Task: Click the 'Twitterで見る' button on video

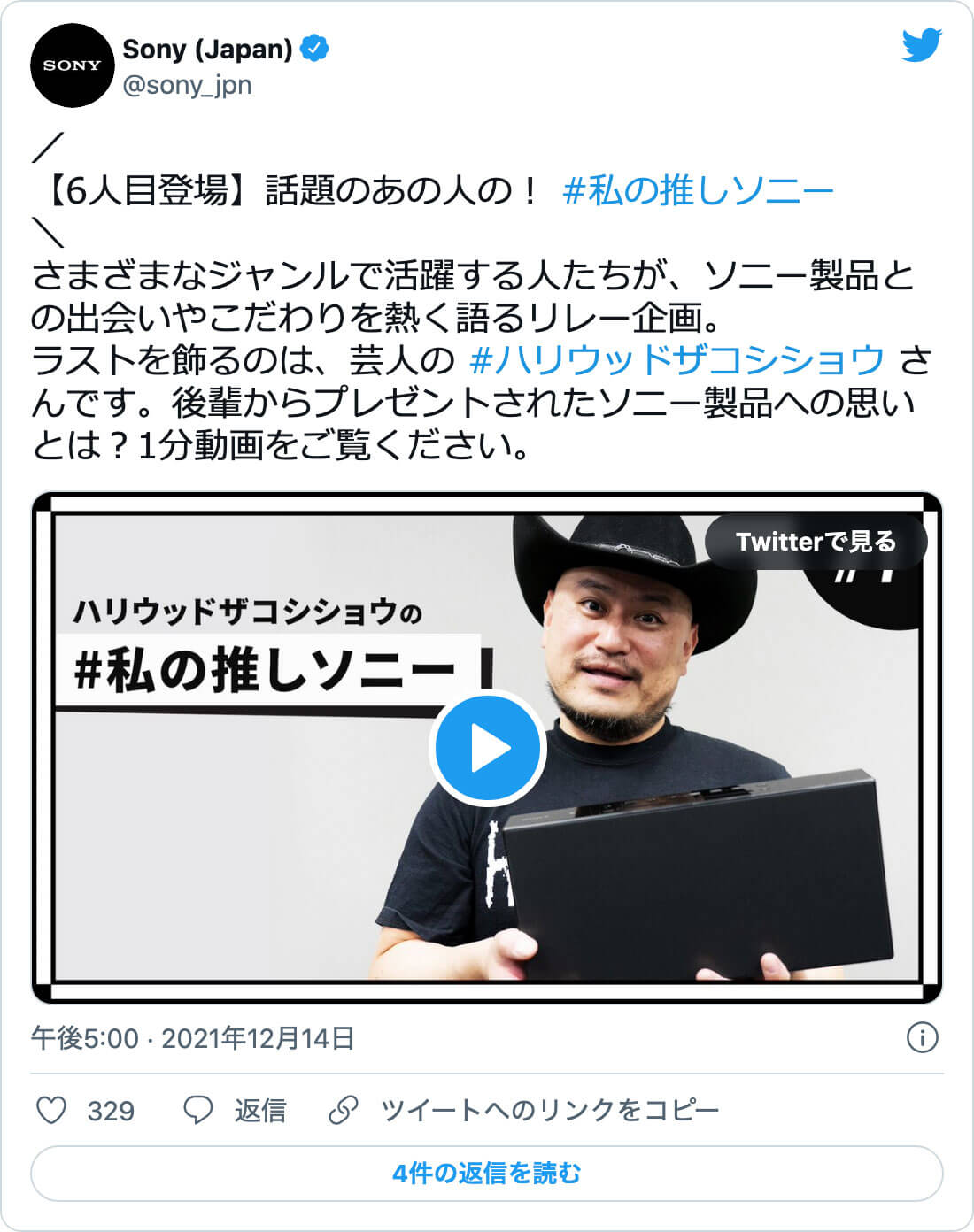Action: [x=816, y=541]
